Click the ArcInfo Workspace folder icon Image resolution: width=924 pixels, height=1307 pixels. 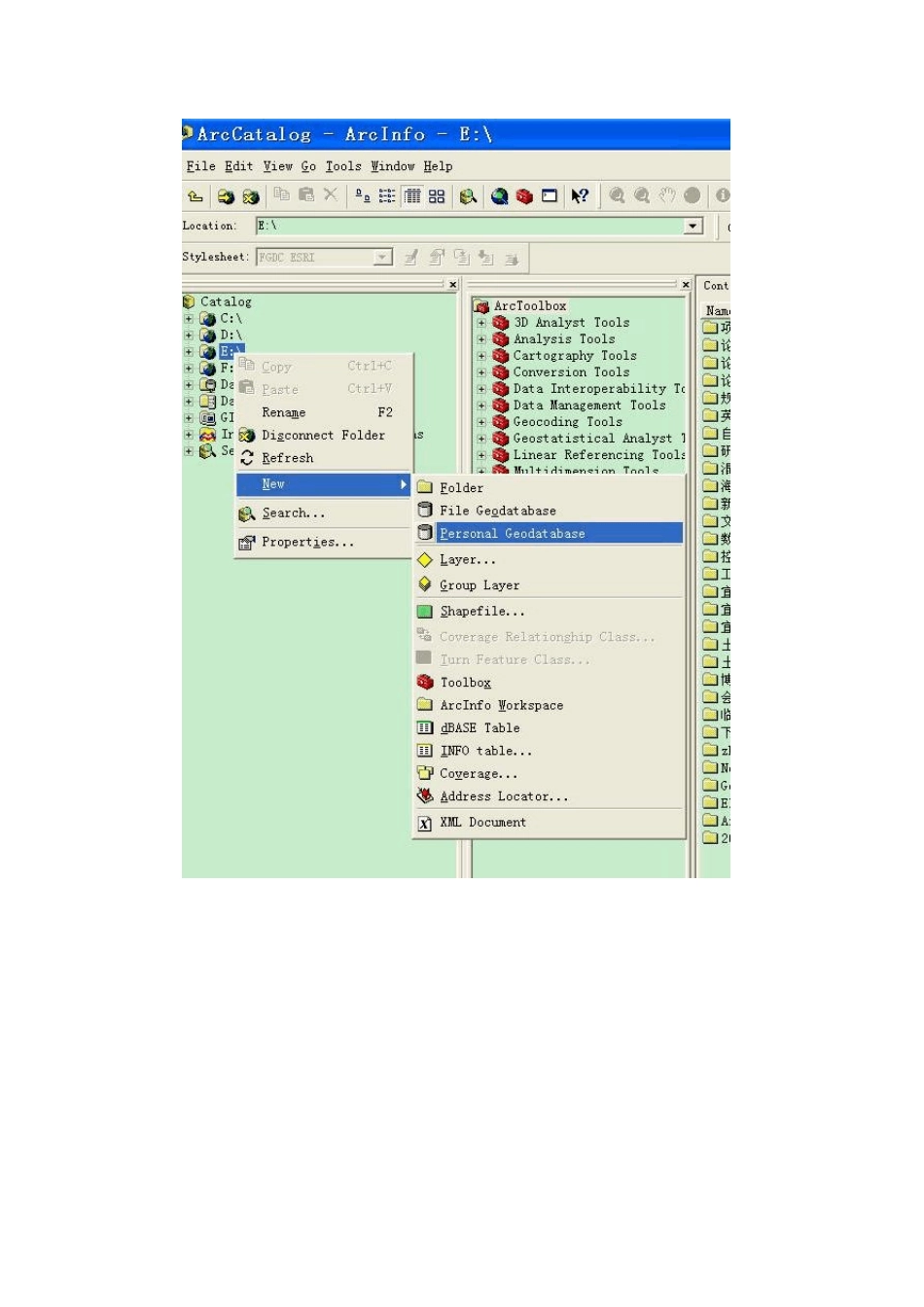click(425, 704)
